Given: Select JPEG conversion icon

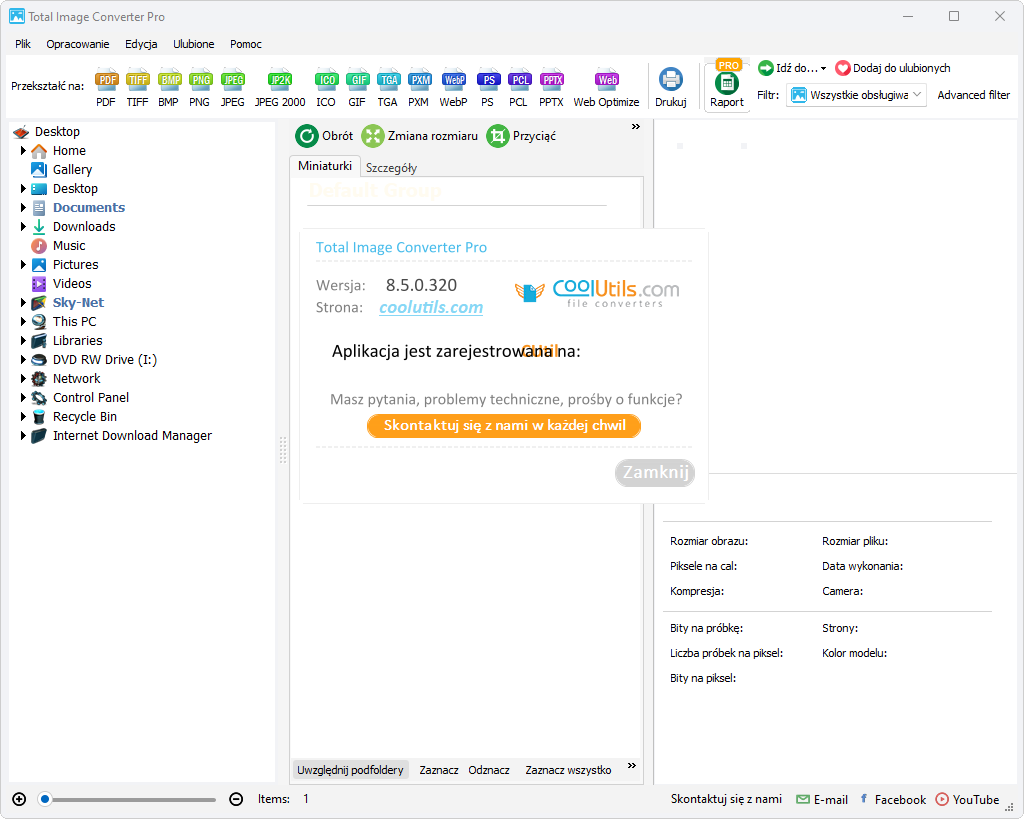Looking at the screenshot, I should [232, 87].
